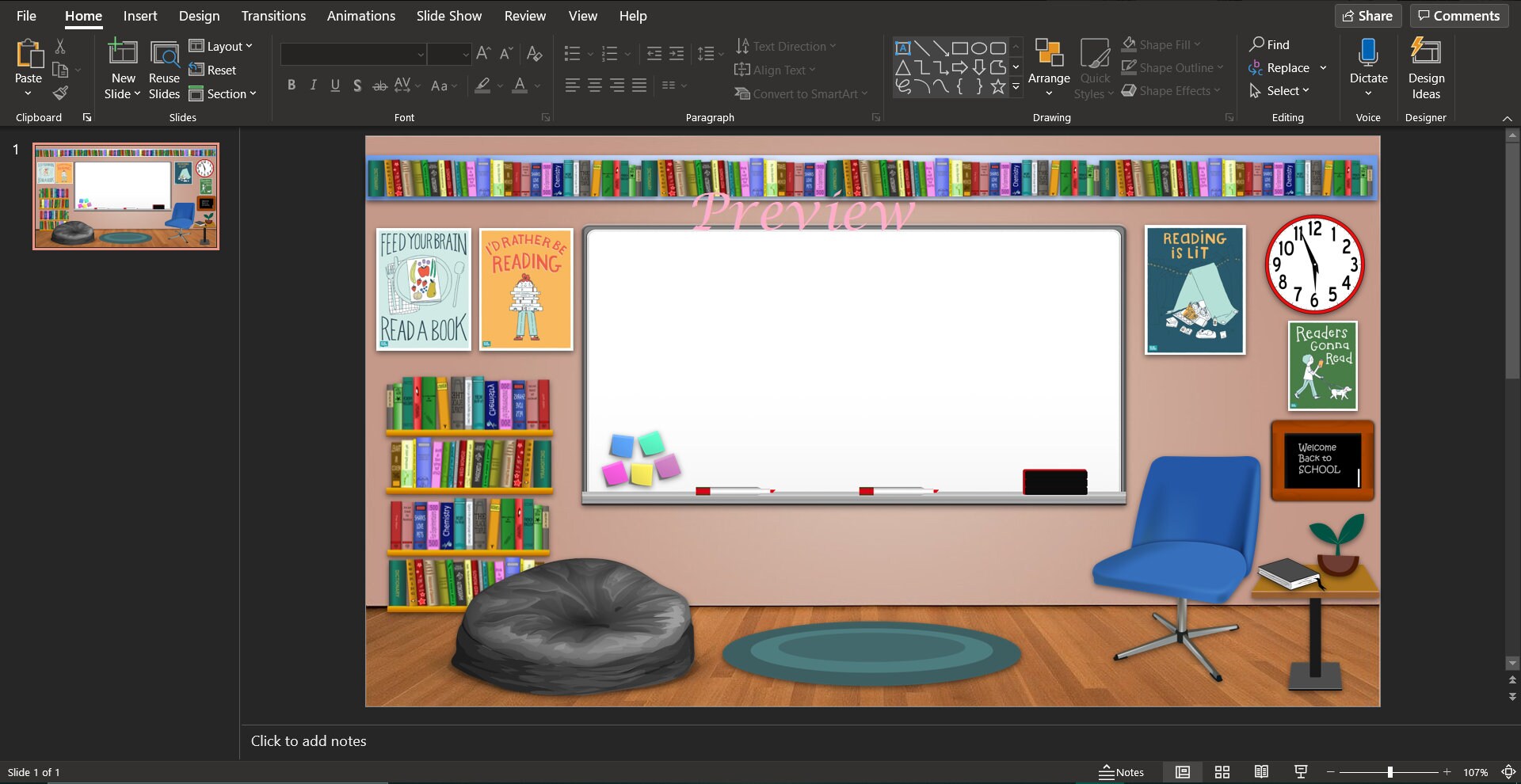Select the Text Highlight Color icon
The width and height of the screenshot is (1521, 784).
pyautogui.click(x=482, y=85)
